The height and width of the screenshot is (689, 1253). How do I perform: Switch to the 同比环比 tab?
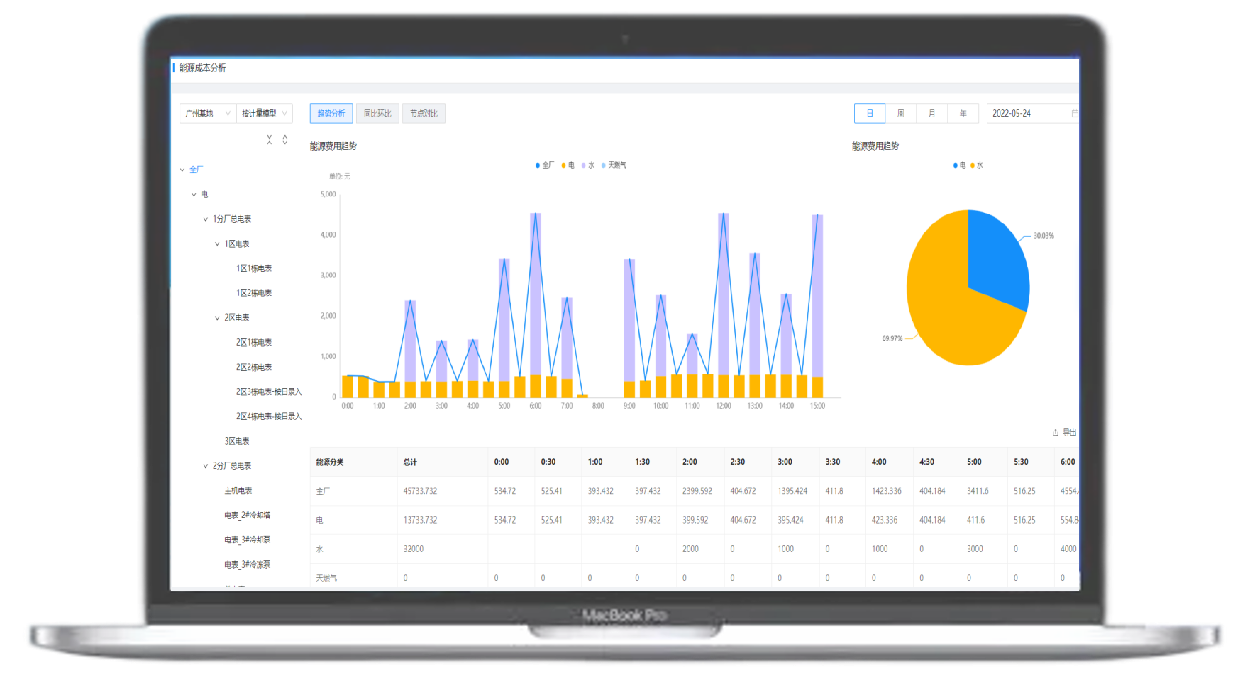[x=378, y=114]
